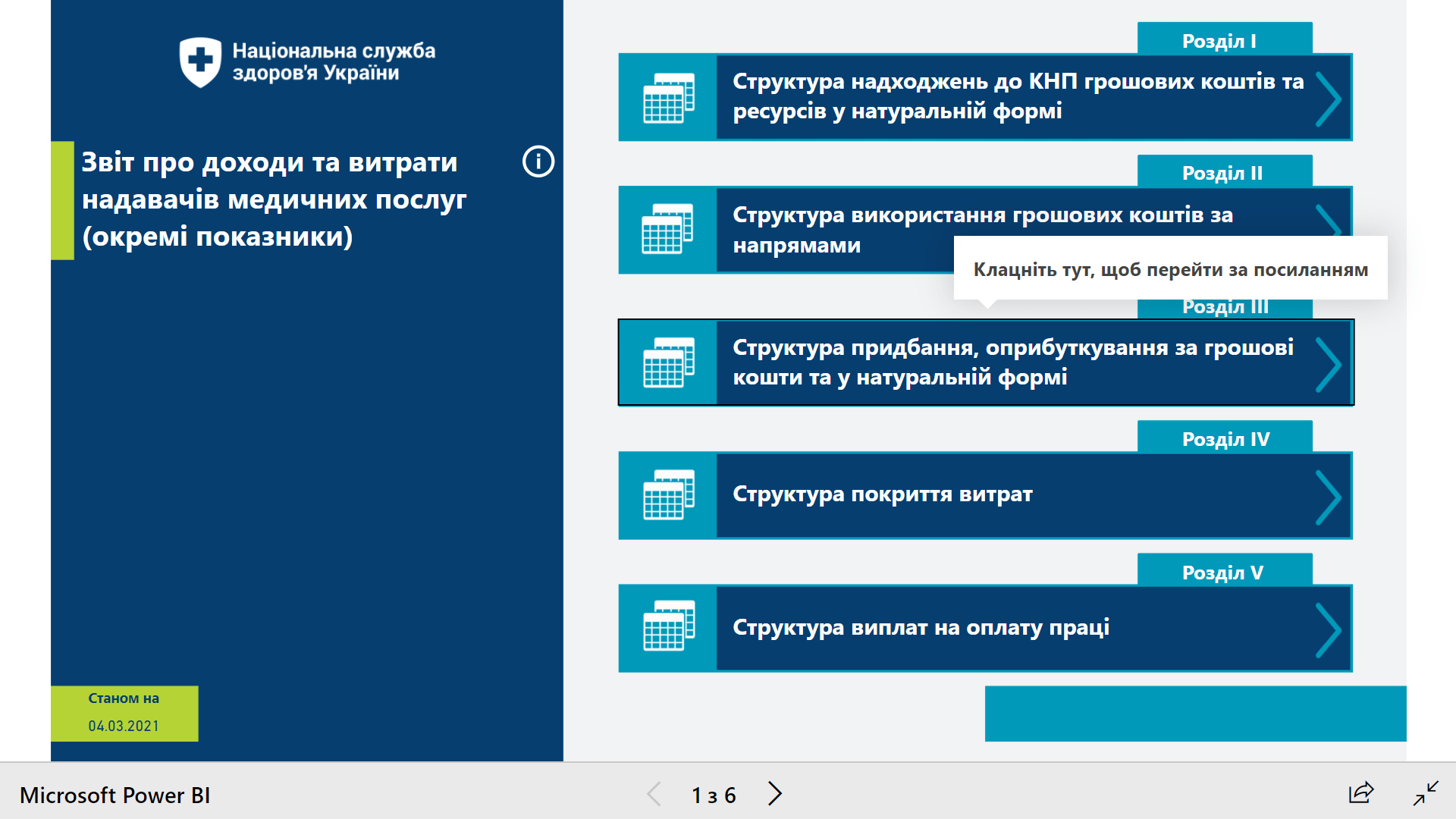The height and width of the screenshot is (819, 1456).
Task: Open the Share options in the bottom bar
Action: pos(1363,795)
